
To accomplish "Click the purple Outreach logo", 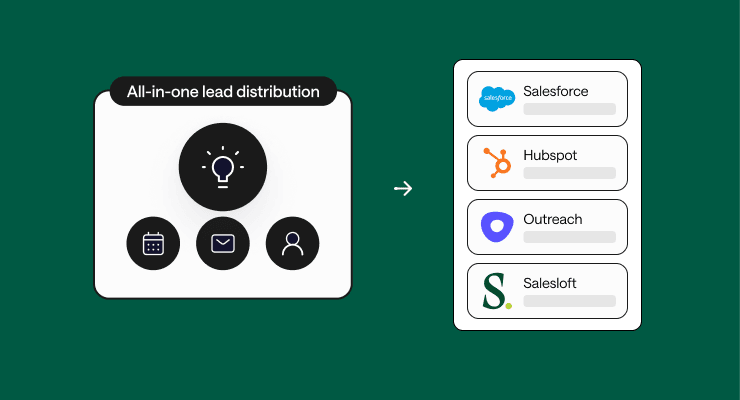I will (497, 227).
